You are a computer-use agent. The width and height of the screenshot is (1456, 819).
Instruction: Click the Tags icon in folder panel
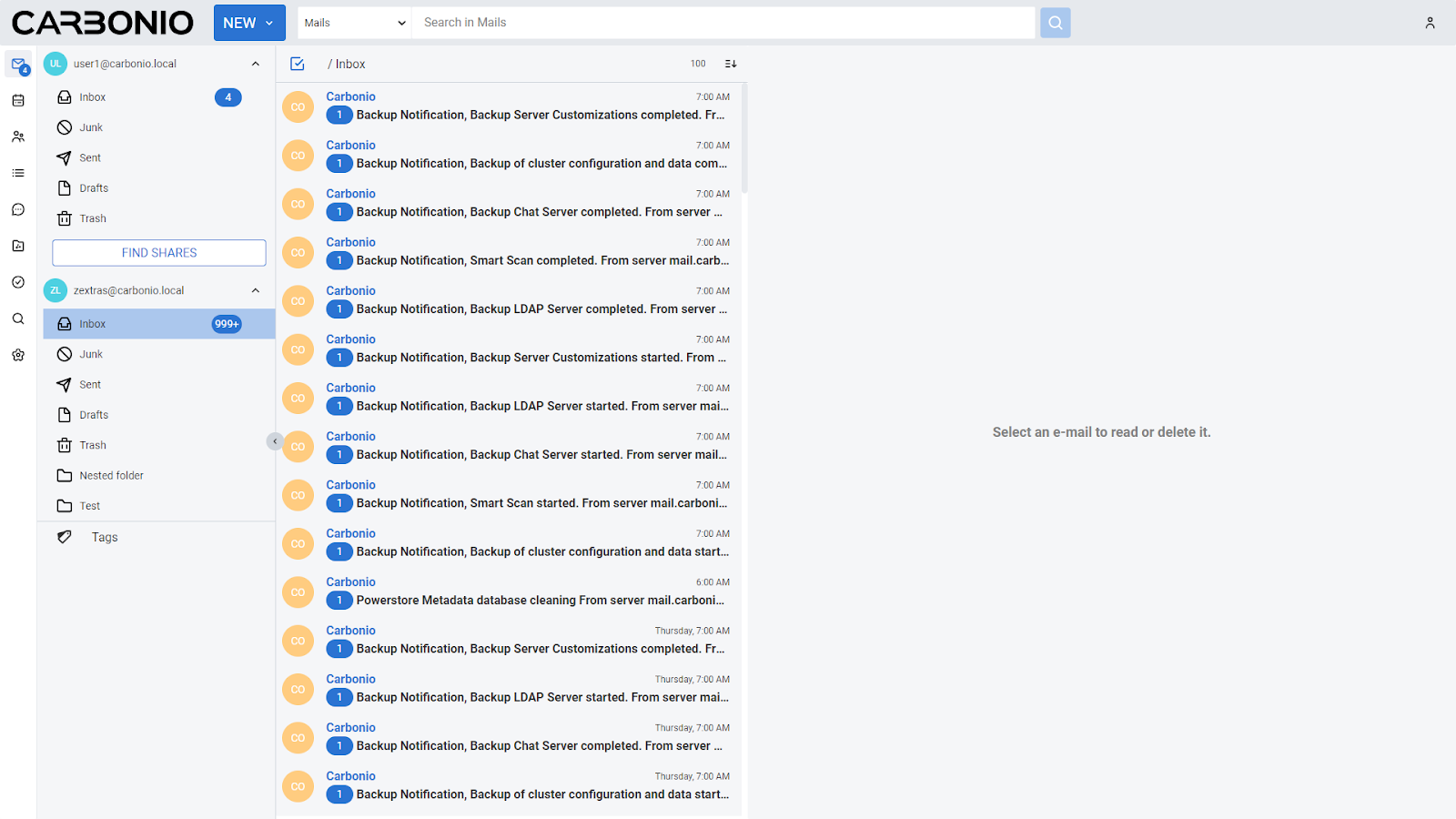click(x=65, y=537)
